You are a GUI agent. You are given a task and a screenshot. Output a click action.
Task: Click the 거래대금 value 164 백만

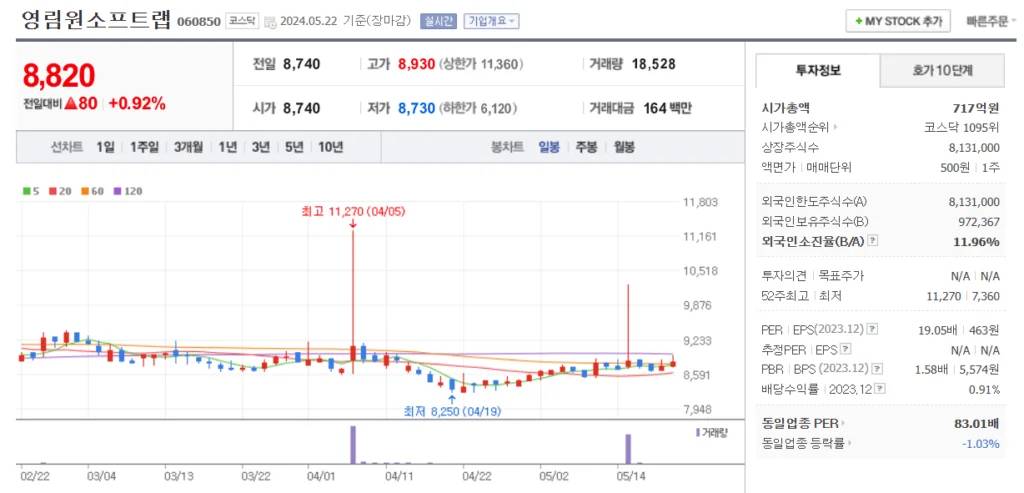point(667,108)
